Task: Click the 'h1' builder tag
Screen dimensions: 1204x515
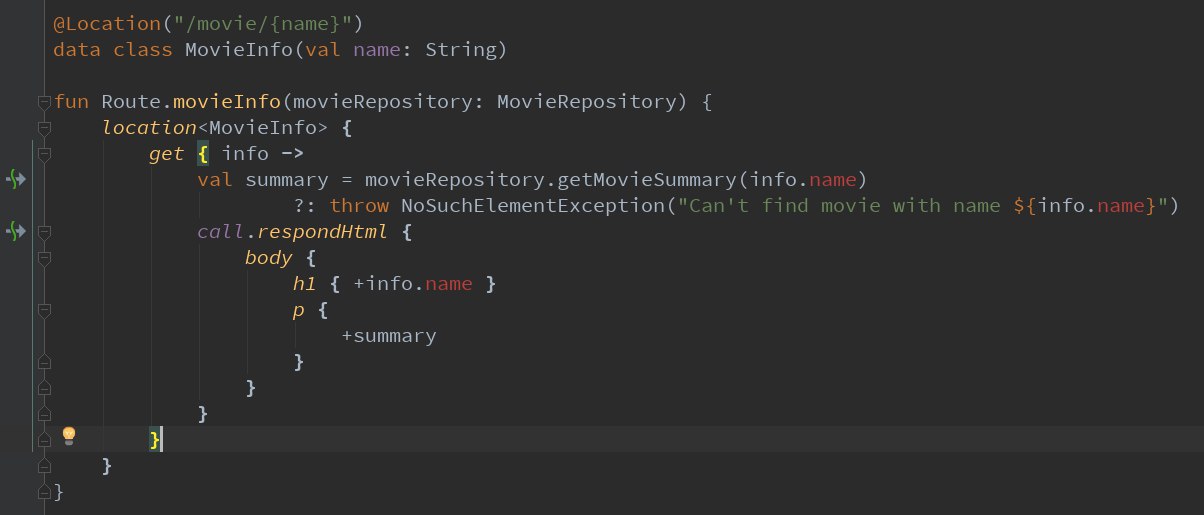Action: tap(305, 283)
